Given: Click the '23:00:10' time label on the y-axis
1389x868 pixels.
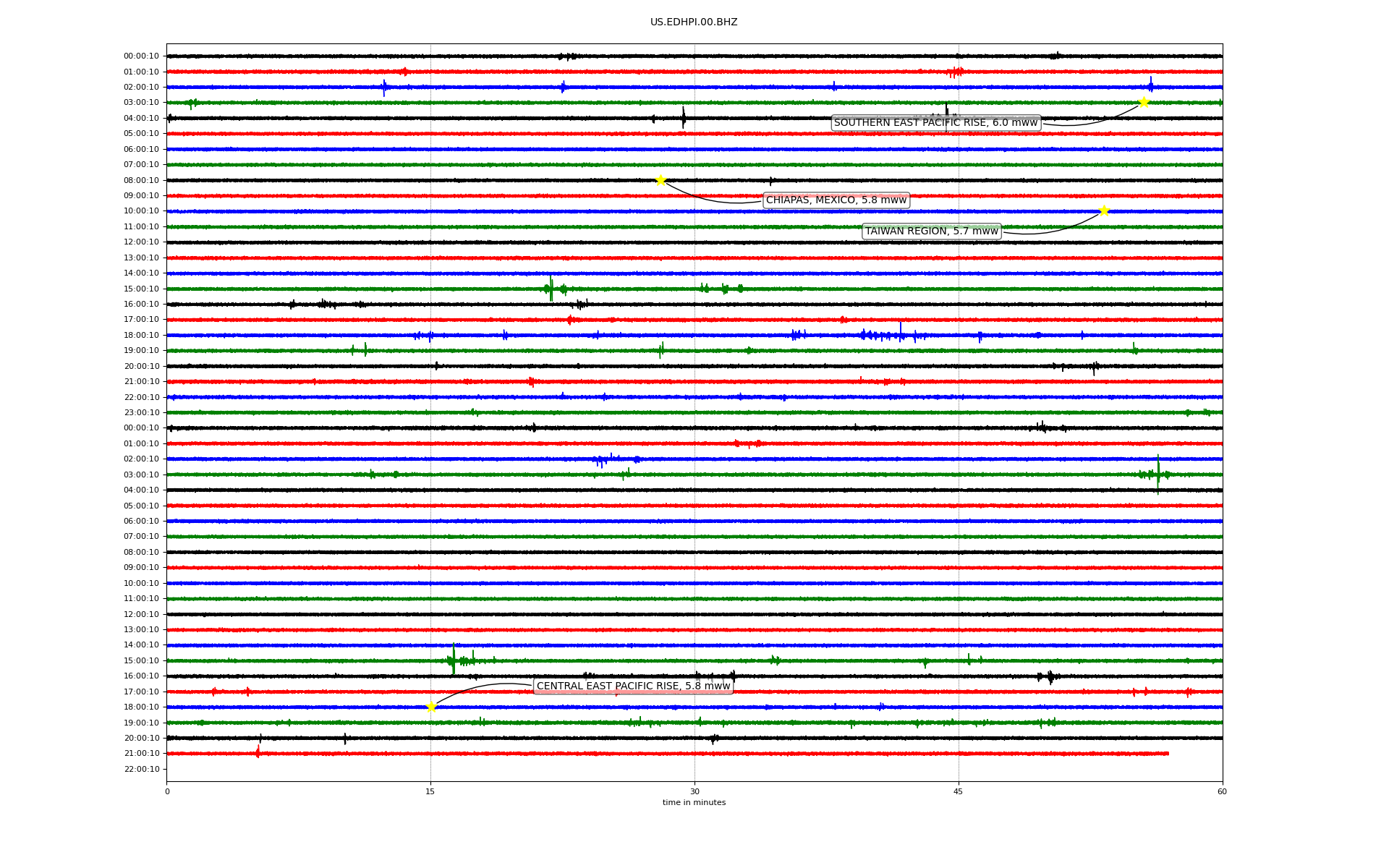Looking at the screenshot, I should tap(142, 413).
